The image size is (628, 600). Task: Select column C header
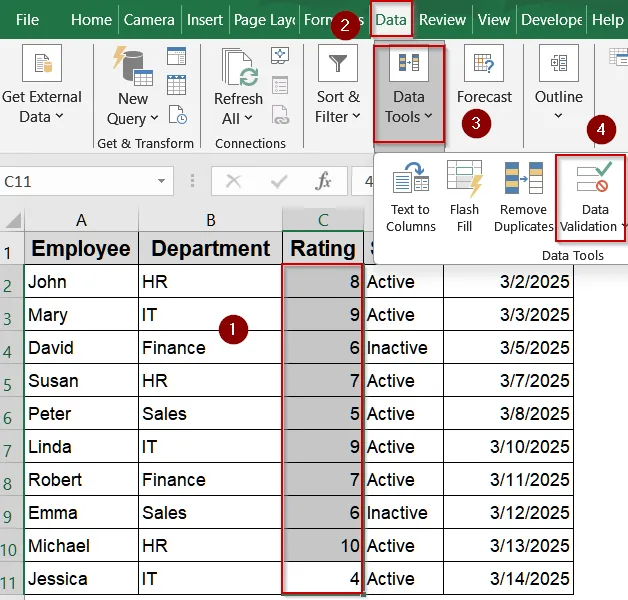coord(323,219)
